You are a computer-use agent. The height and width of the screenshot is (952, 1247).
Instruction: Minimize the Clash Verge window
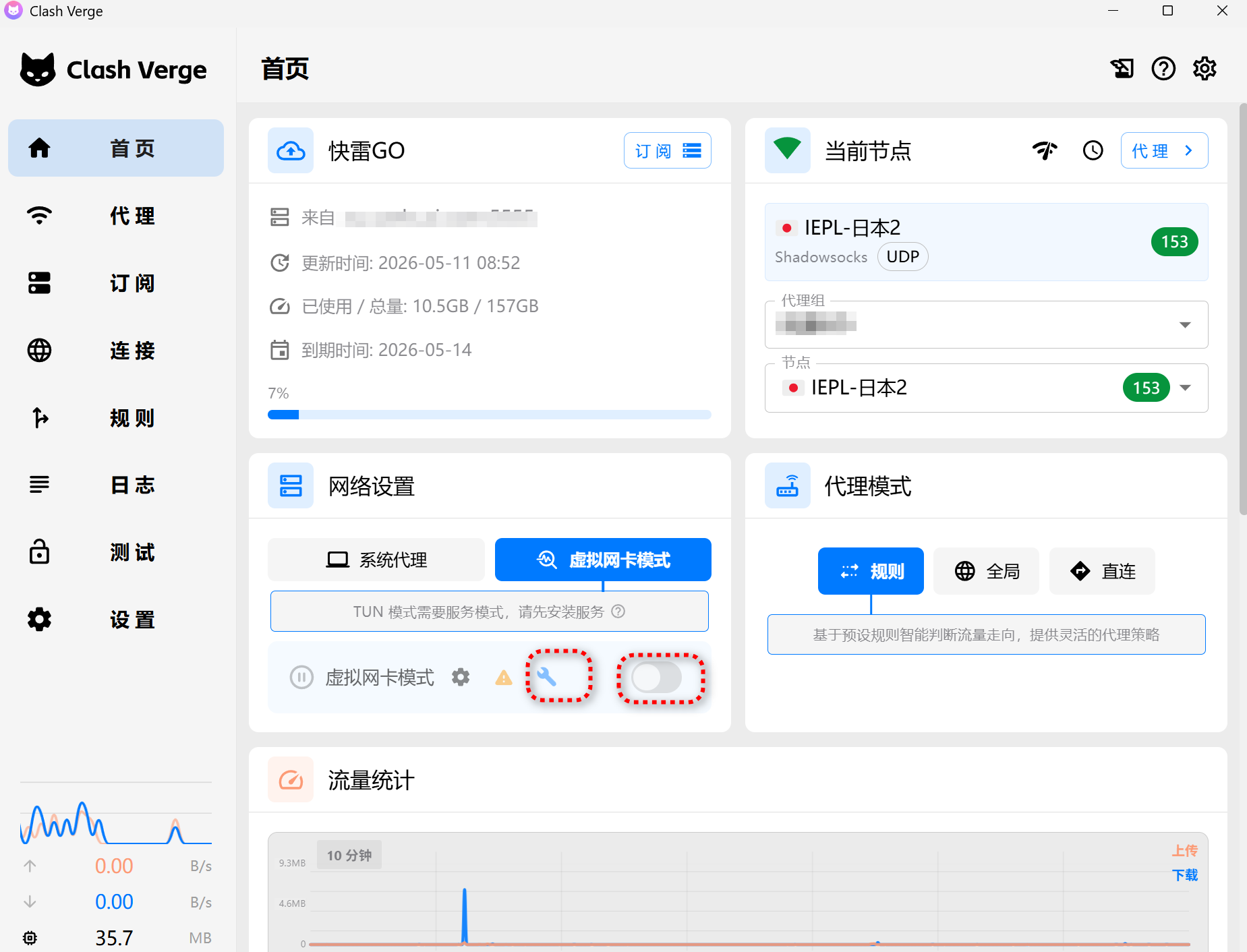1113,11
